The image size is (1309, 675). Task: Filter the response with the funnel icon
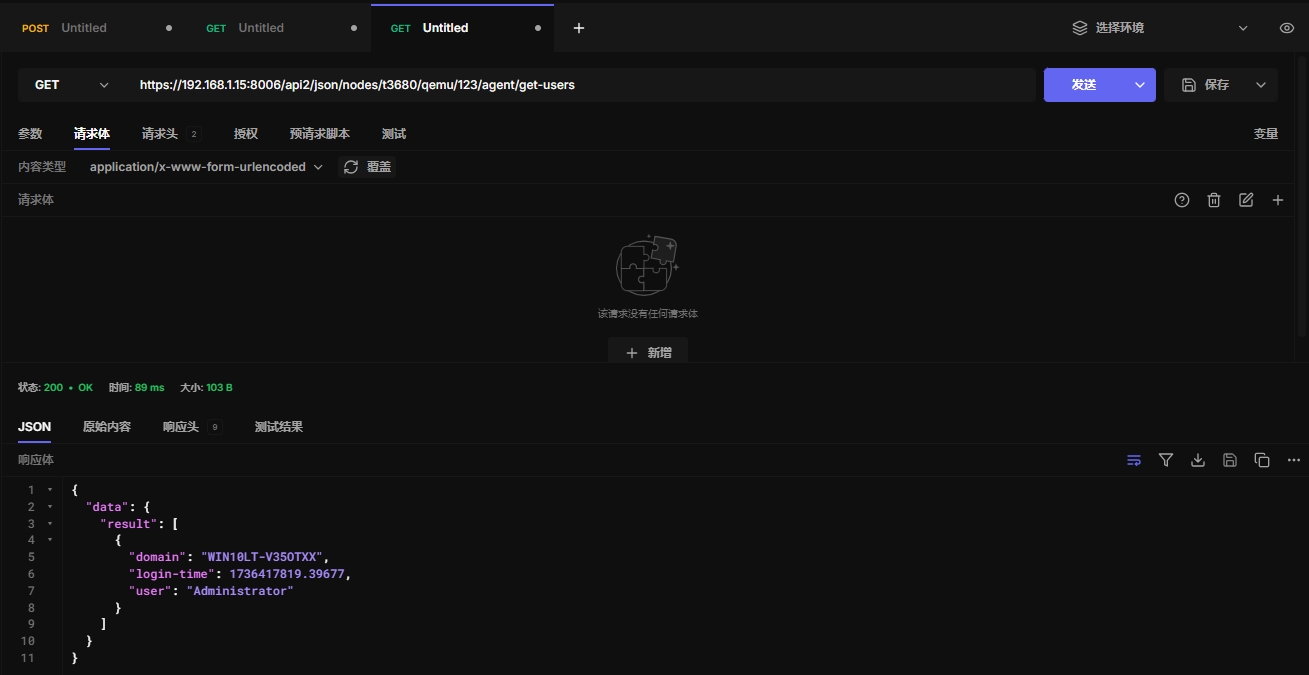coord(1166,460)
